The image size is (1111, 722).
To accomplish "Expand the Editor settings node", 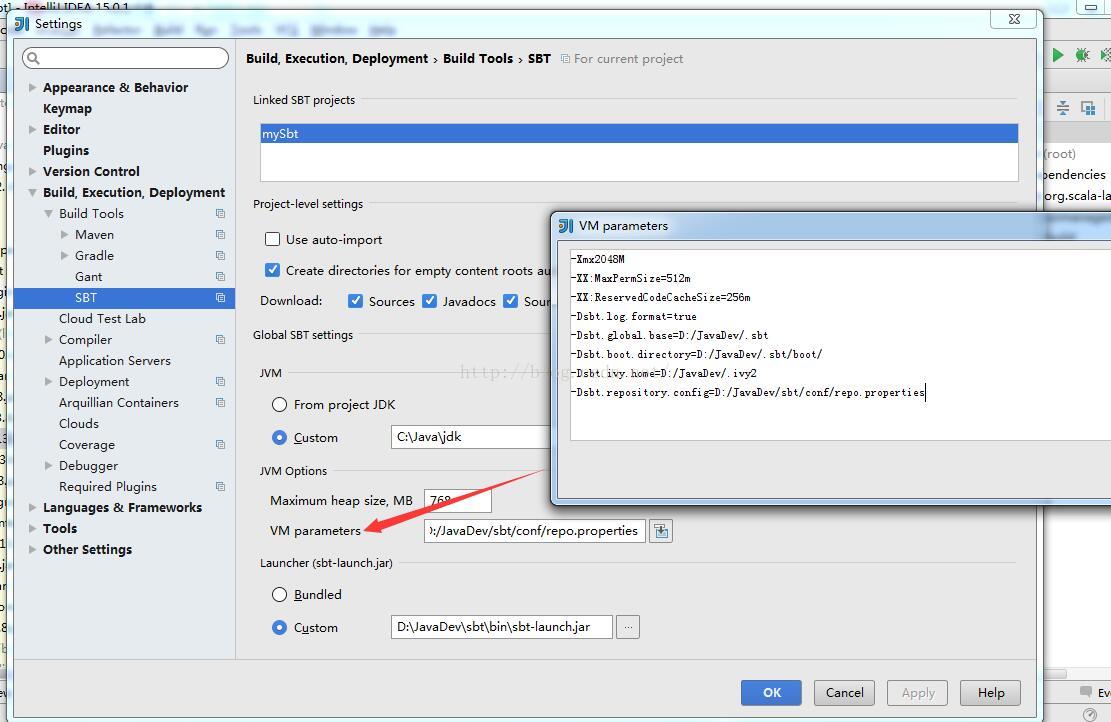I will pos(32,130).
